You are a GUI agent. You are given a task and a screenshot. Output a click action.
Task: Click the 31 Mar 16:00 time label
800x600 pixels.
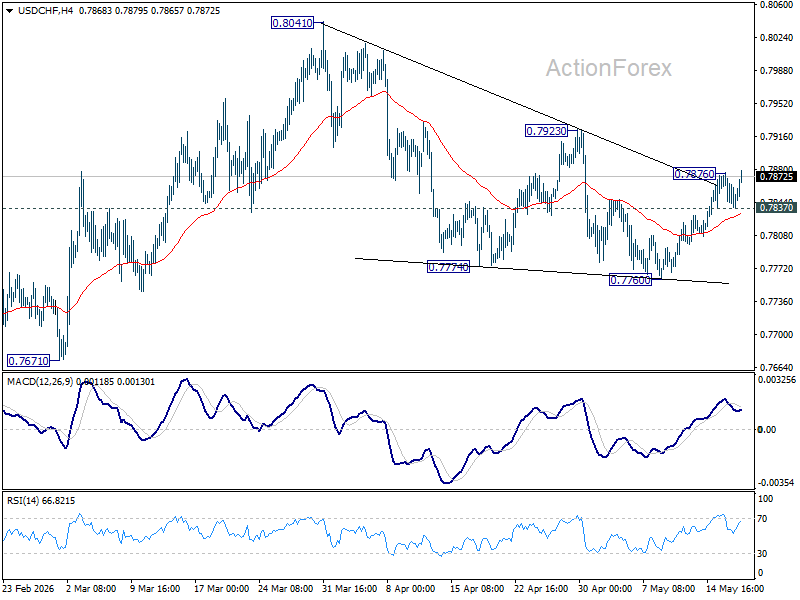click(x=350, y=588)
